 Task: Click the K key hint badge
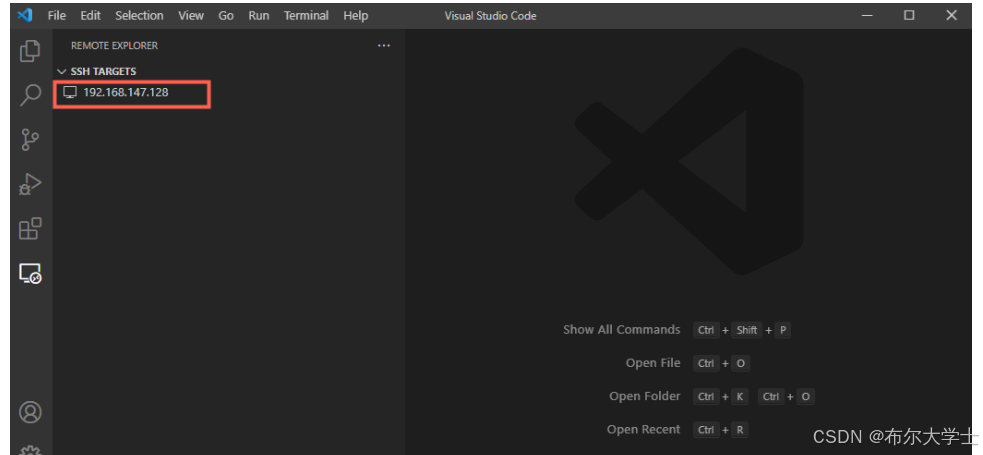coord(740,397)
